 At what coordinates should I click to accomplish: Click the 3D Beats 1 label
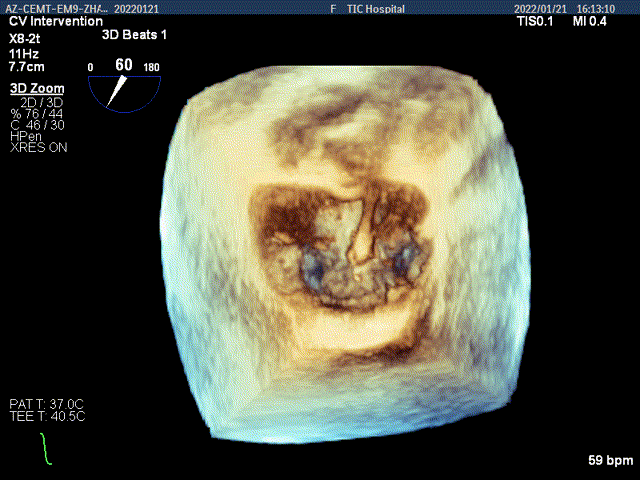[137, 34]
